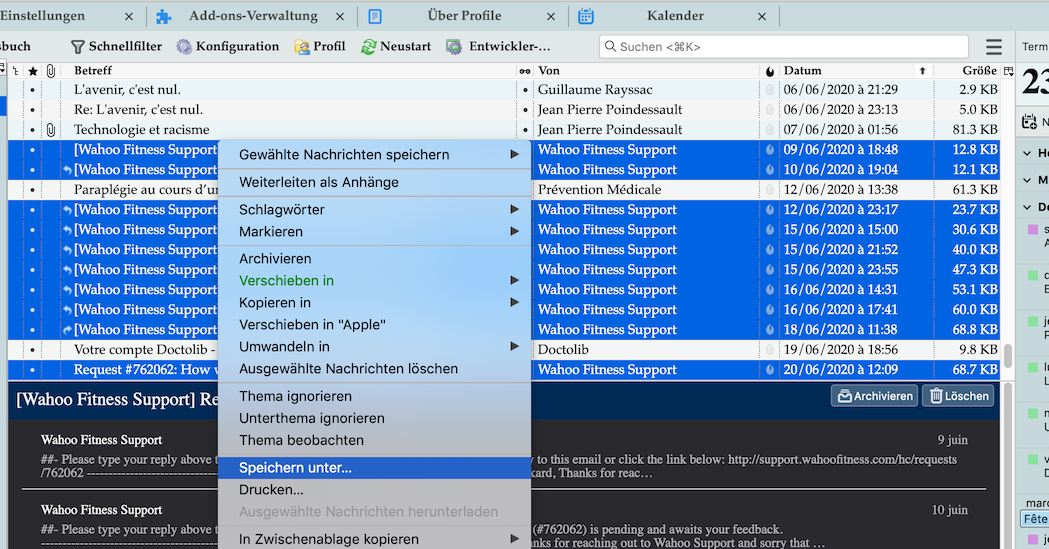The image size is (1049, 549).
Task: Sort by the Betreff column header
Action: pyautogui.click(x=288, y=71)
